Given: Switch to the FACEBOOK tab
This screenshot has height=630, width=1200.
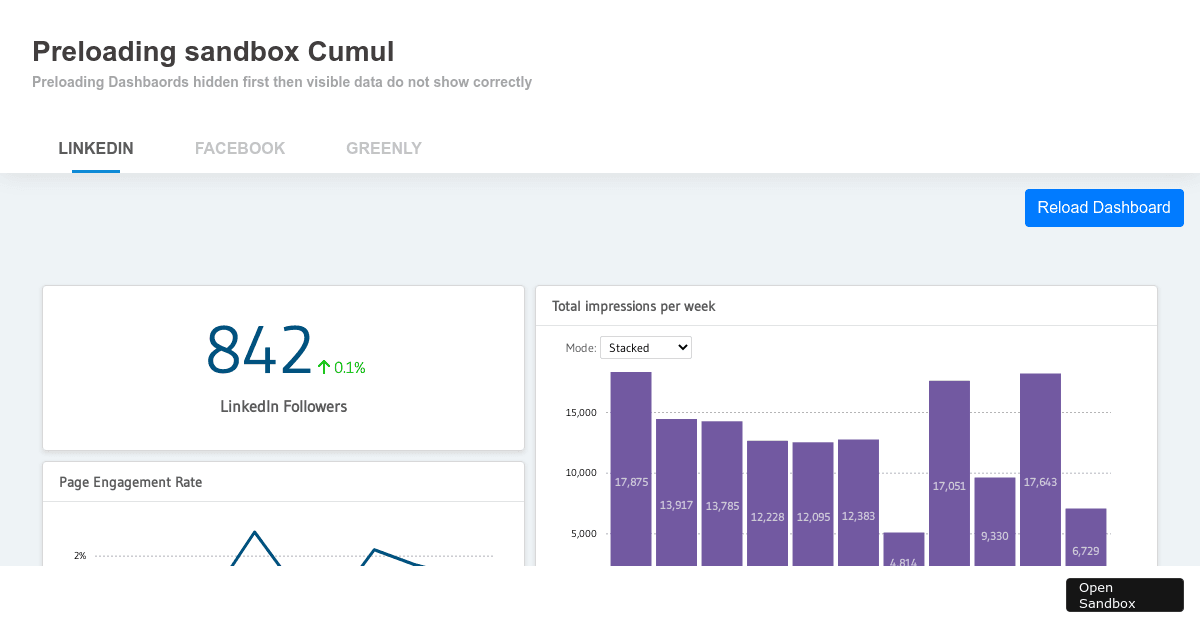Looking at the screenshot, I should [240, 148].
